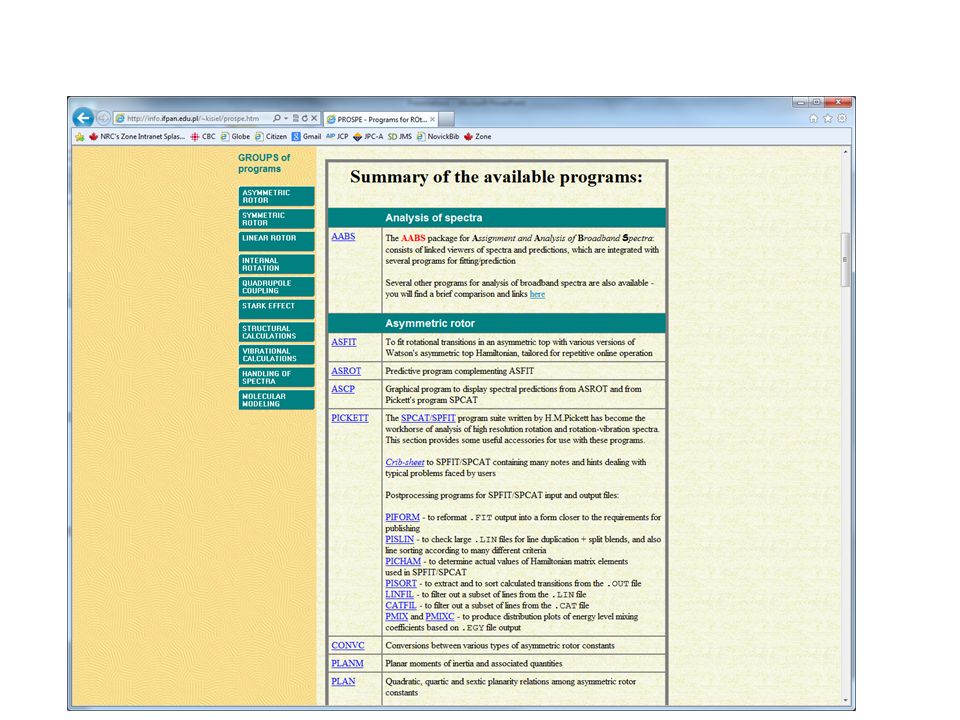Open the Globe bookmark
960x720 pixels.
coord(235,137)
